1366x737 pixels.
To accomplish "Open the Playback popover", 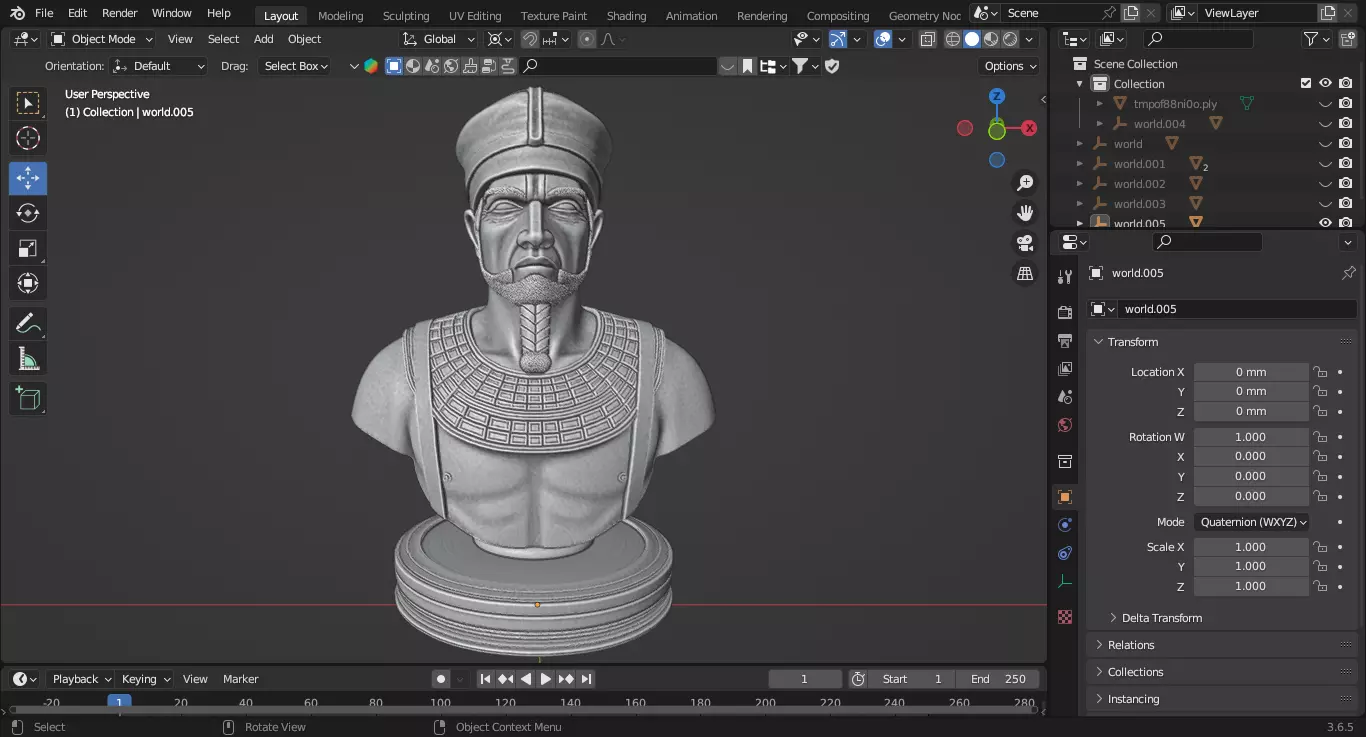I will [x=81, y=679].
